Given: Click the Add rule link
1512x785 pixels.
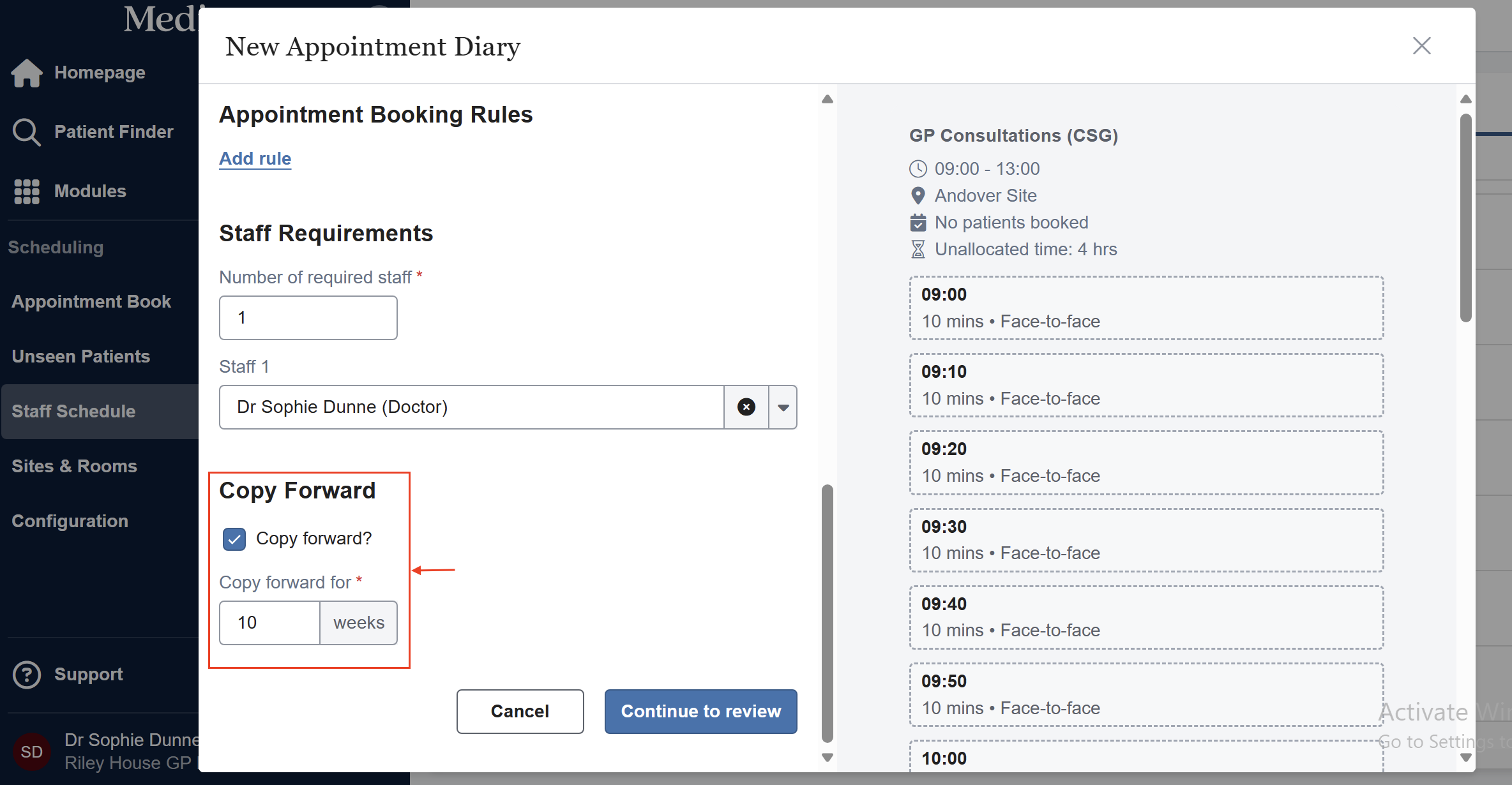Looking at the screenshot, I should [x=255, y=158].
